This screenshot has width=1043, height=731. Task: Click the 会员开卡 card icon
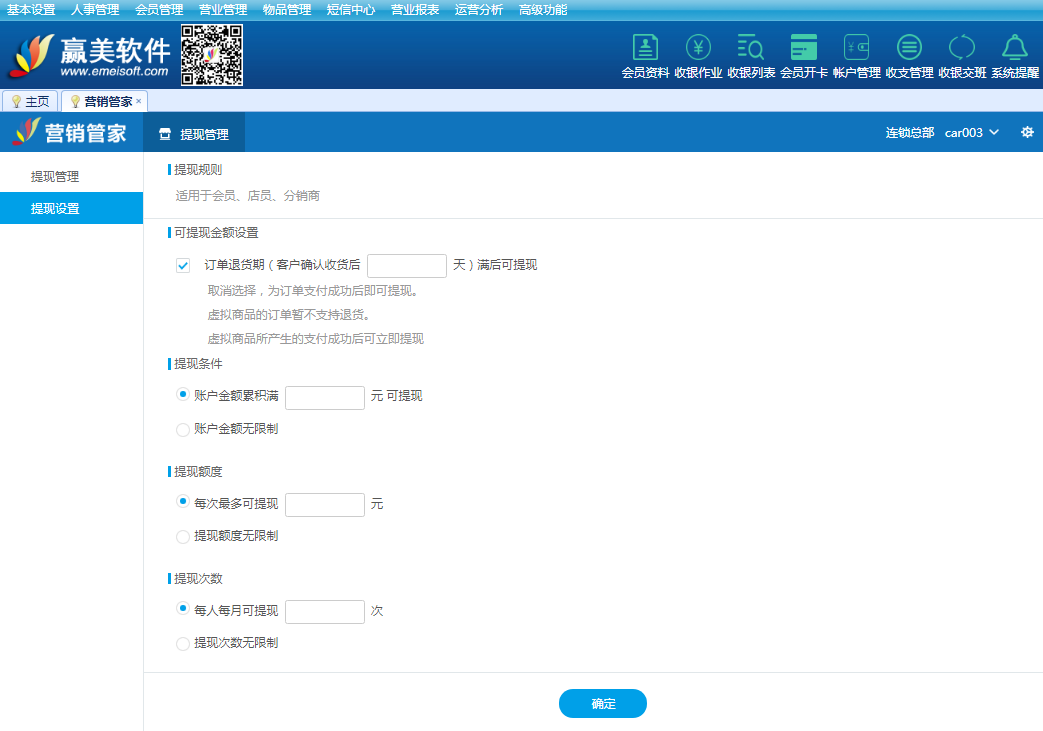[x=803, y=48]
